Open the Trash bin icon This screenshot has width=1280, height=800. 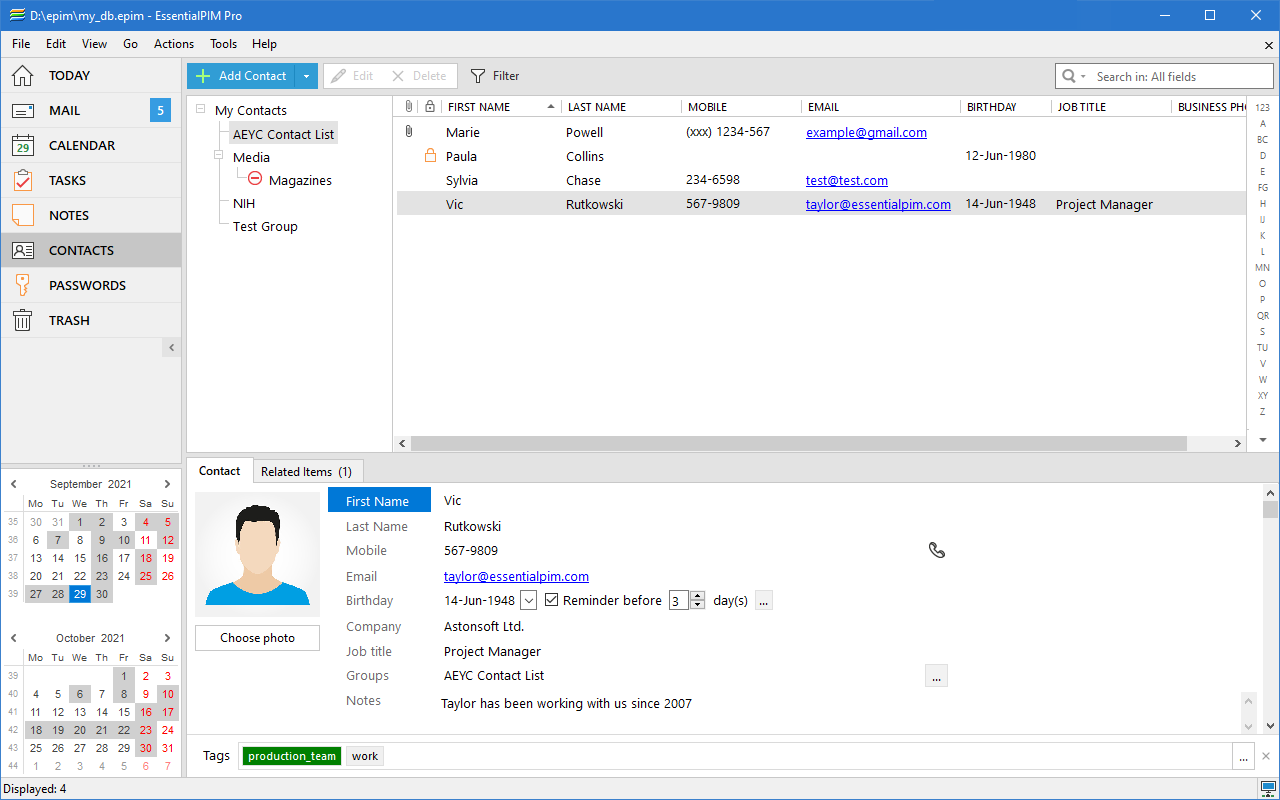point(23,321)
